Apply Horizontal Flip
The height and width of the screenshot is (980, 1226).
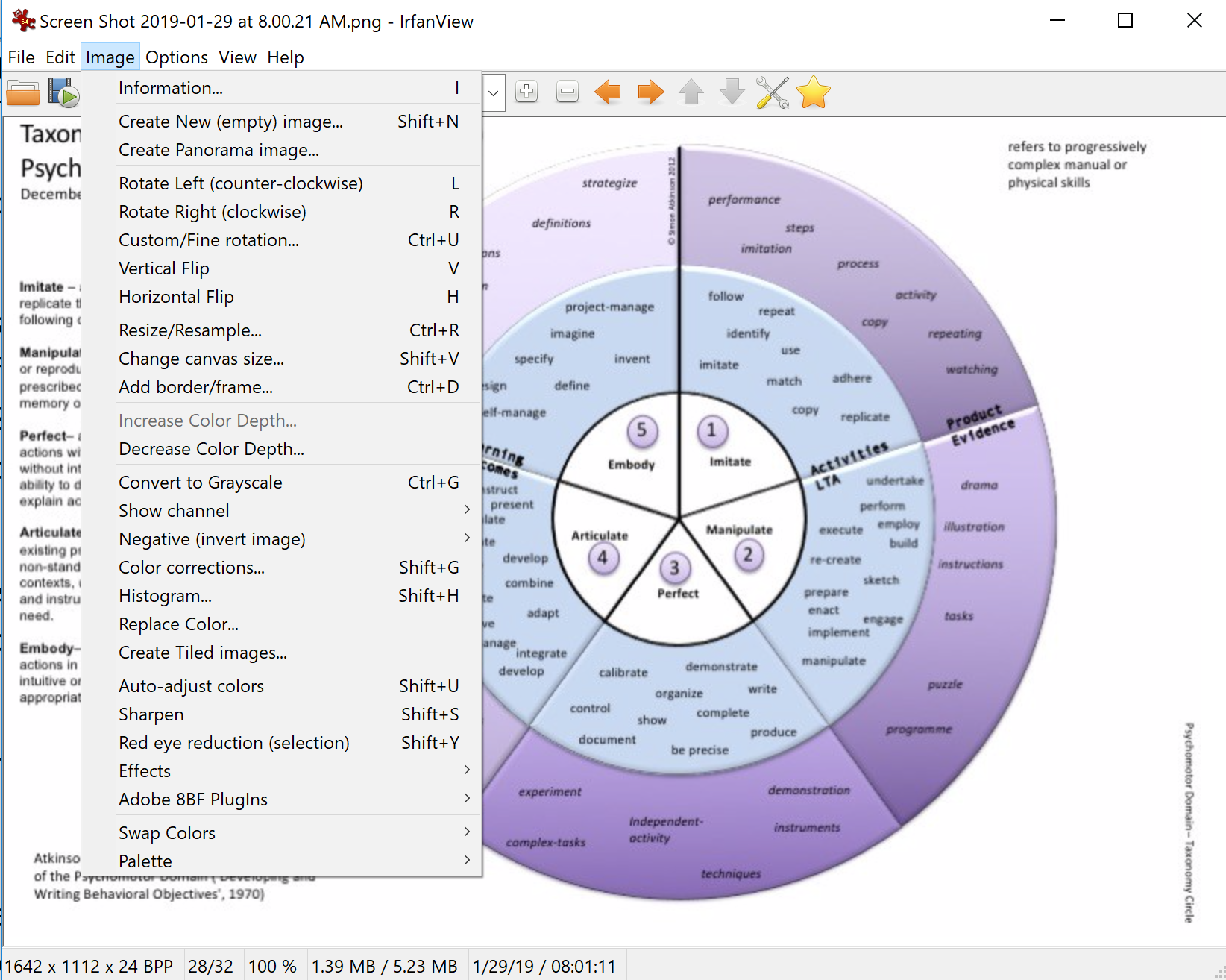(x=281, y=297)
